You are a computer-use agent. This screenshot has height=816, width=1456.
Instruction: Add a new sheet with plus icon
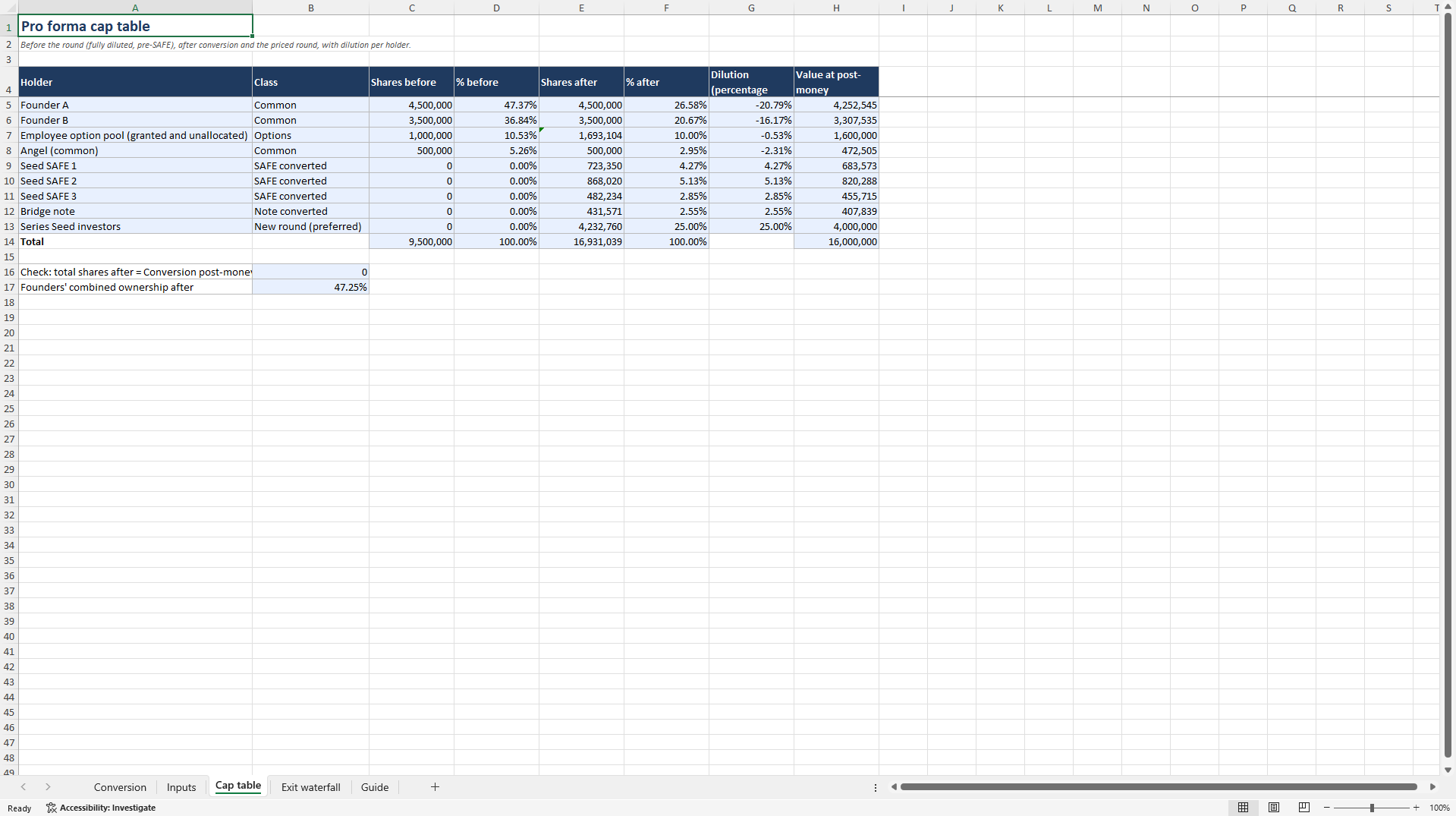point(435,787)
